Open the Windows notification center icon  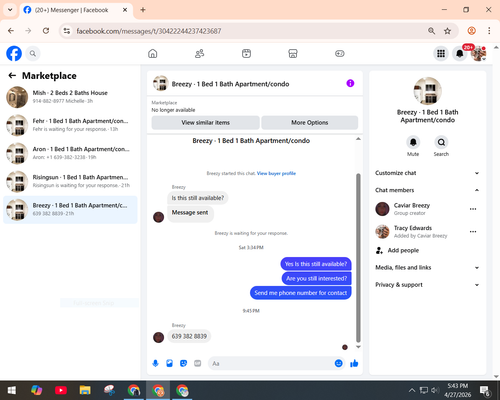point(485,390)
